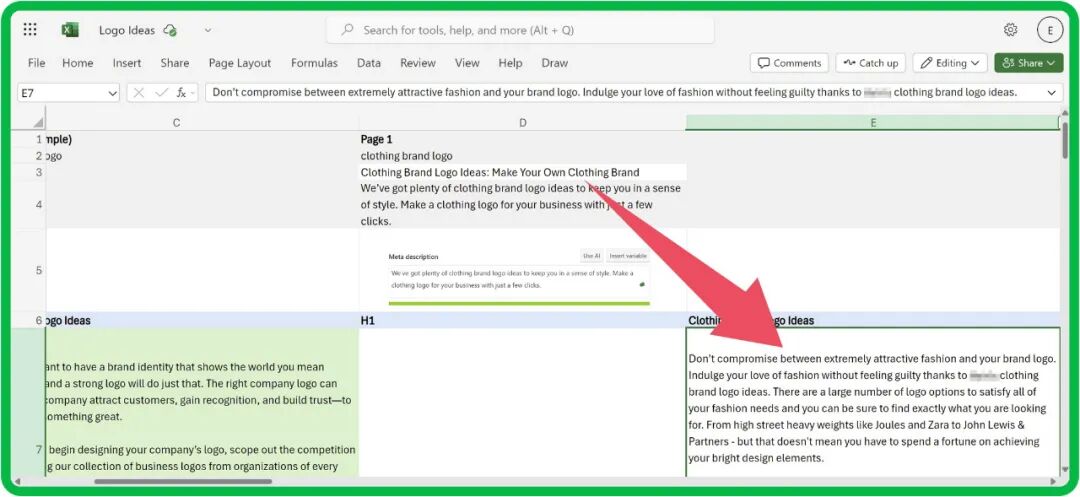
Task: Click the Catch up button
Action: (870, 63)
